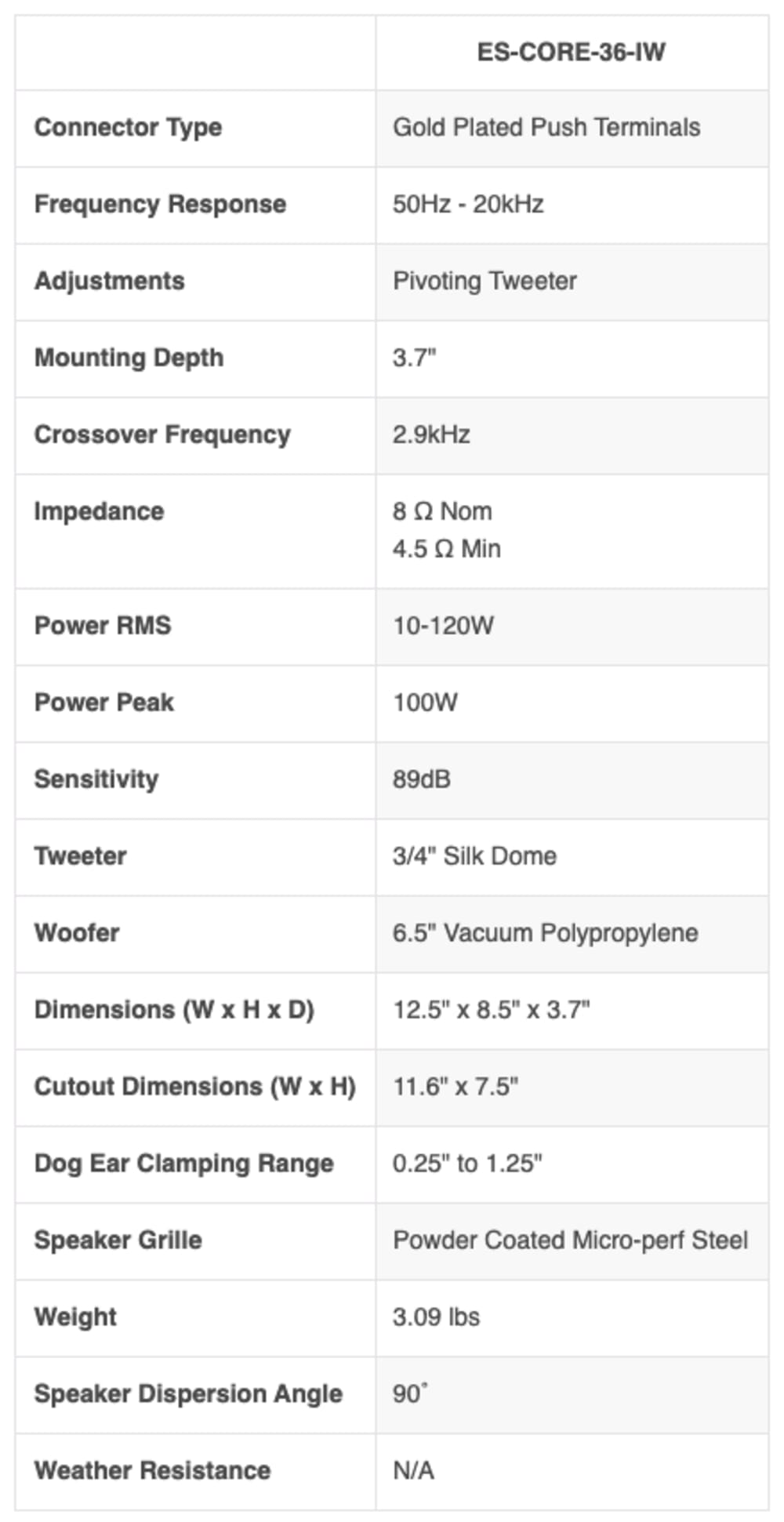Click the Power Peak row label

[104, 703]
